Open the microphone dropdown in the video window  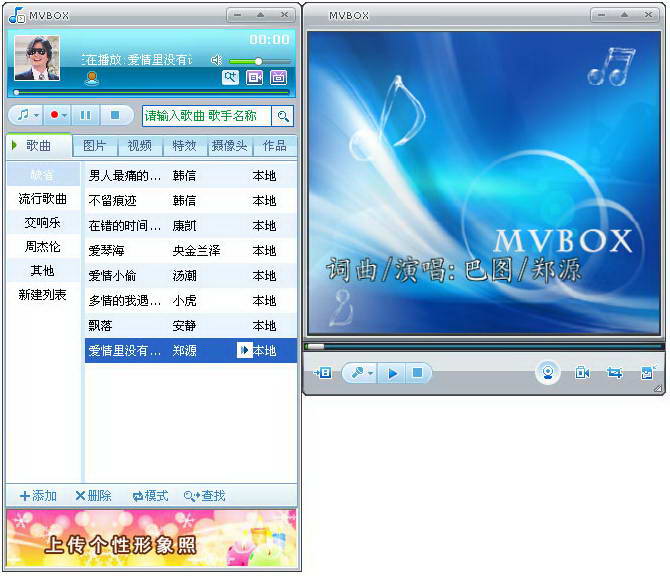[361, 373]
